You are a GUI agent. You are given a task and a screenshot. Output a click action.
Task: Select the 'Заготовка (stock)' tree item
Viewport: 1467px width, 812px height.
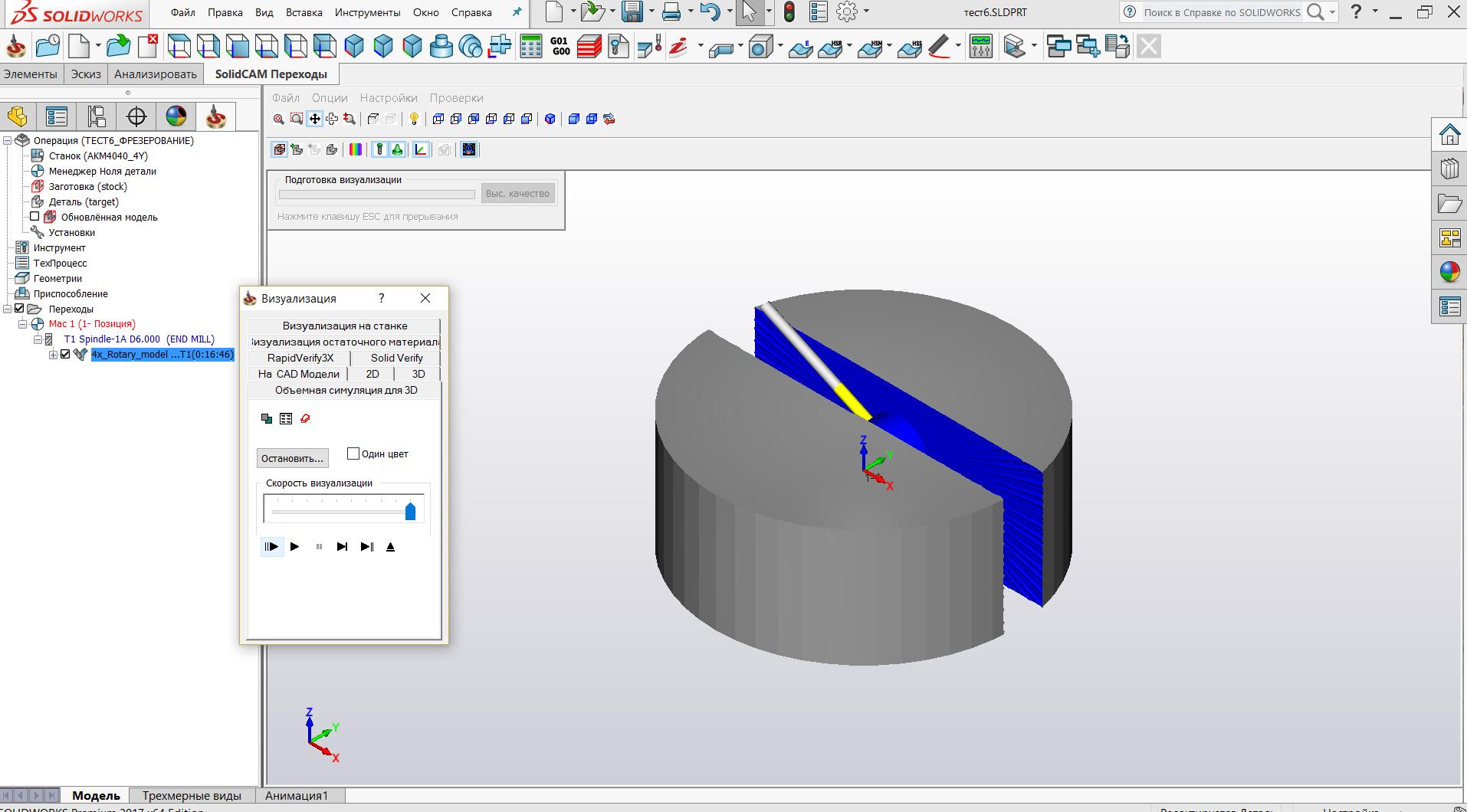88,186
